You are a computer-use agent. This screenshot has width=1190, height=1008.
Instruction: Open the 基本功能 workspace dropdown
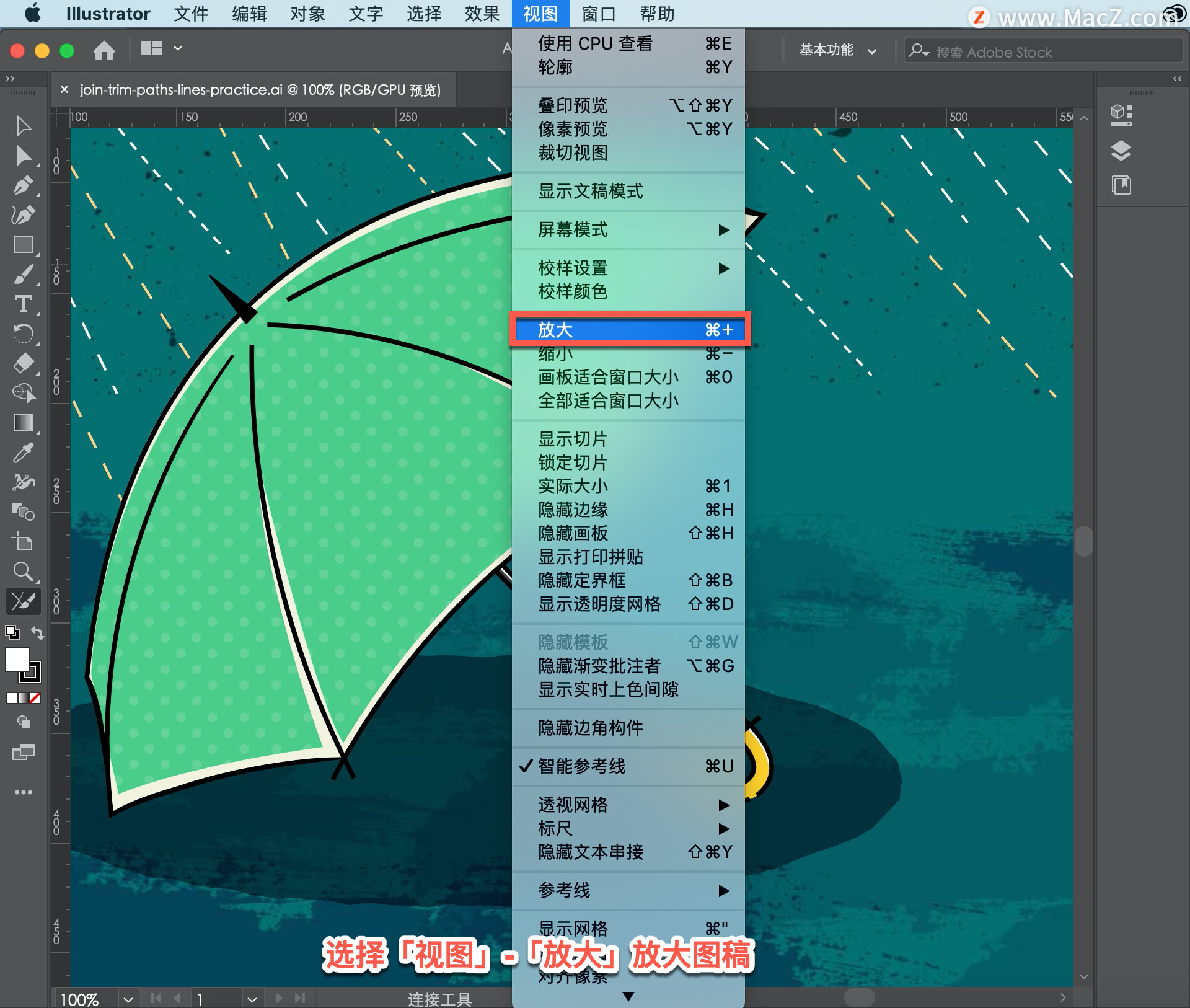click(x=837, y=50)
